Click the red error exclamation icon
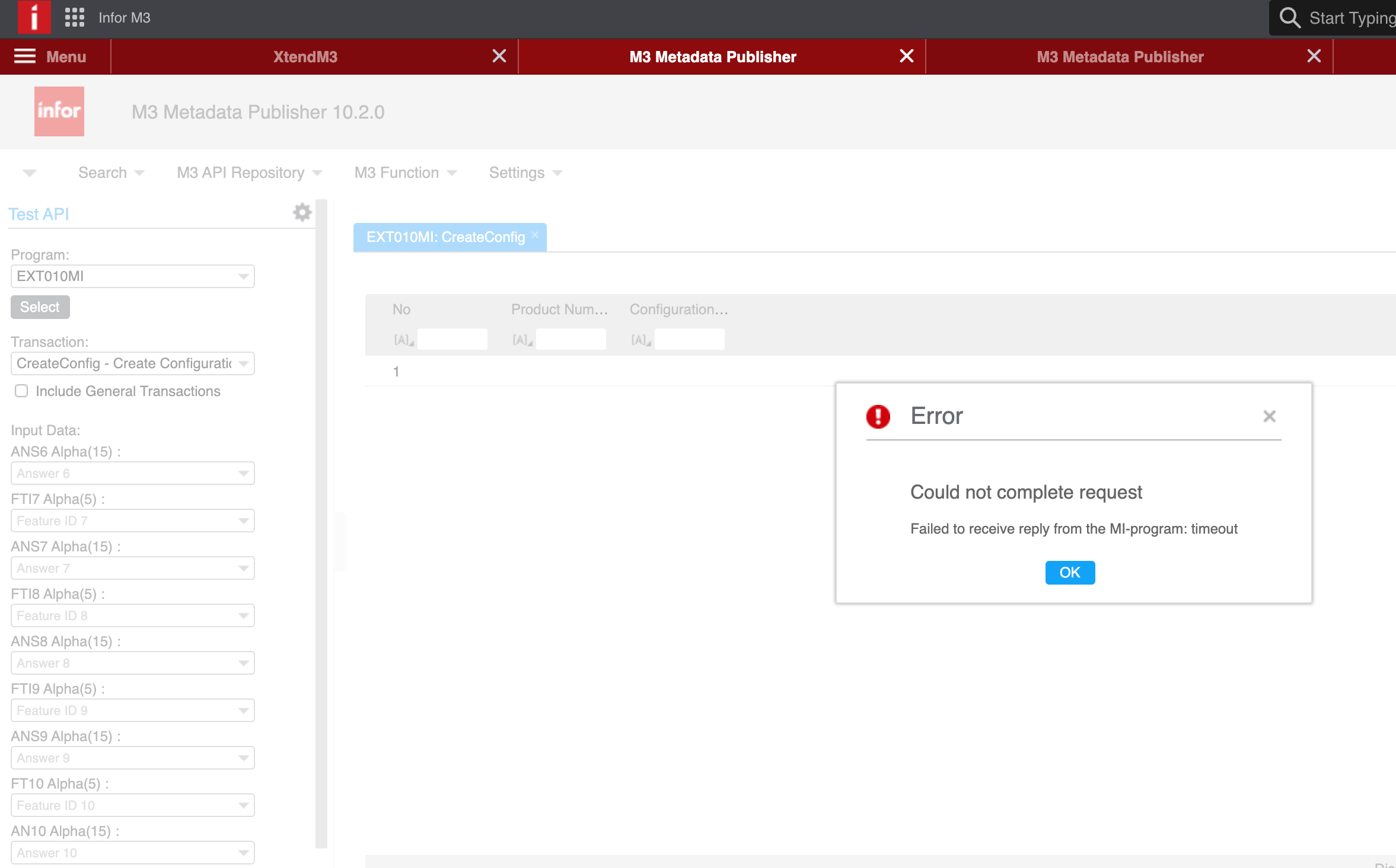Image resolution: width=1396 pixels, height=868 pixels. tap(878, 416)
